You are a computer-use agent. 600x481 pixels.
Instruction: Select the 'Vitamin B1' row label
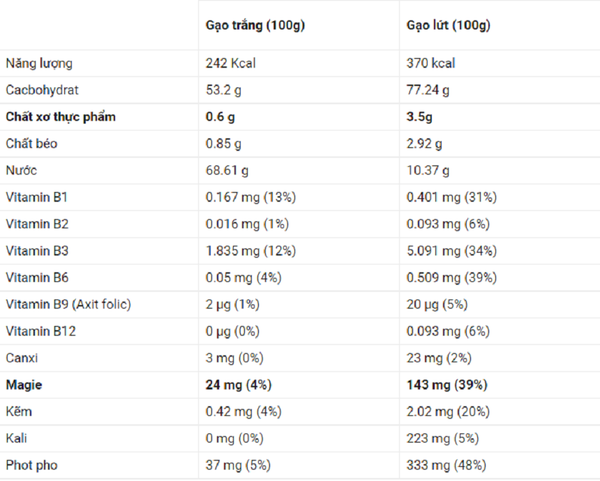37,197
